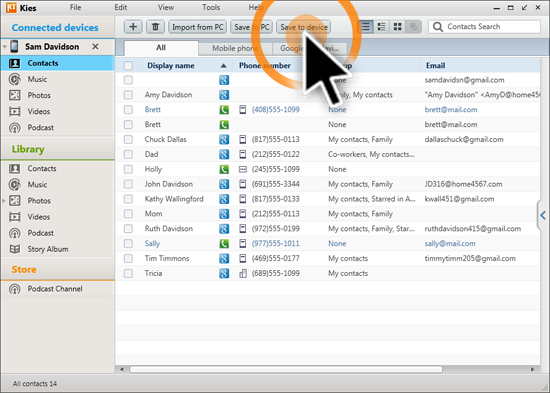Open Library Videos
Image resolution: width=550 pixels, height=393 pixels.
39,217
